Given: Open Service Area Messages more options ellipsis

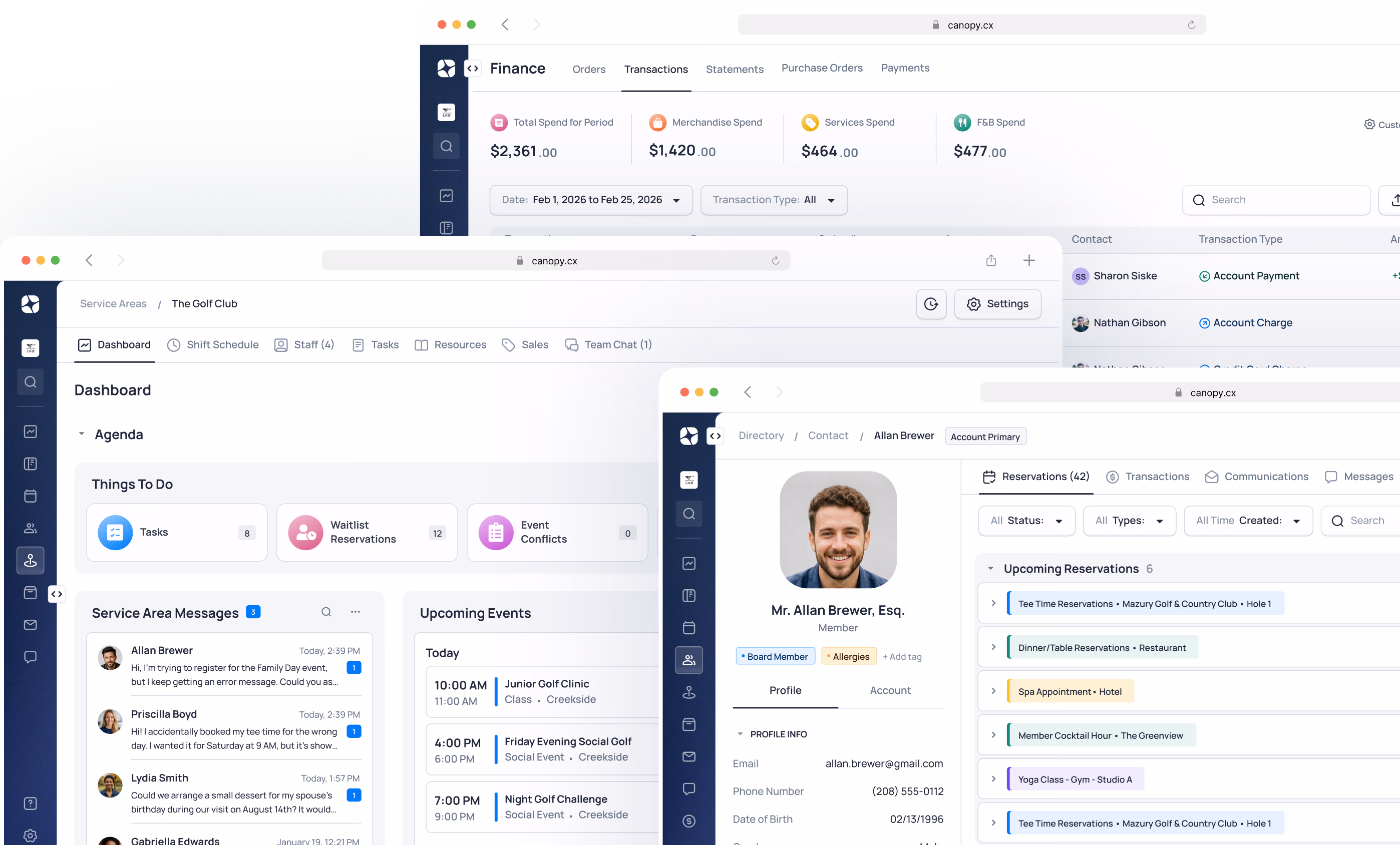Looking at the screenshot, I should pos(355,612).
